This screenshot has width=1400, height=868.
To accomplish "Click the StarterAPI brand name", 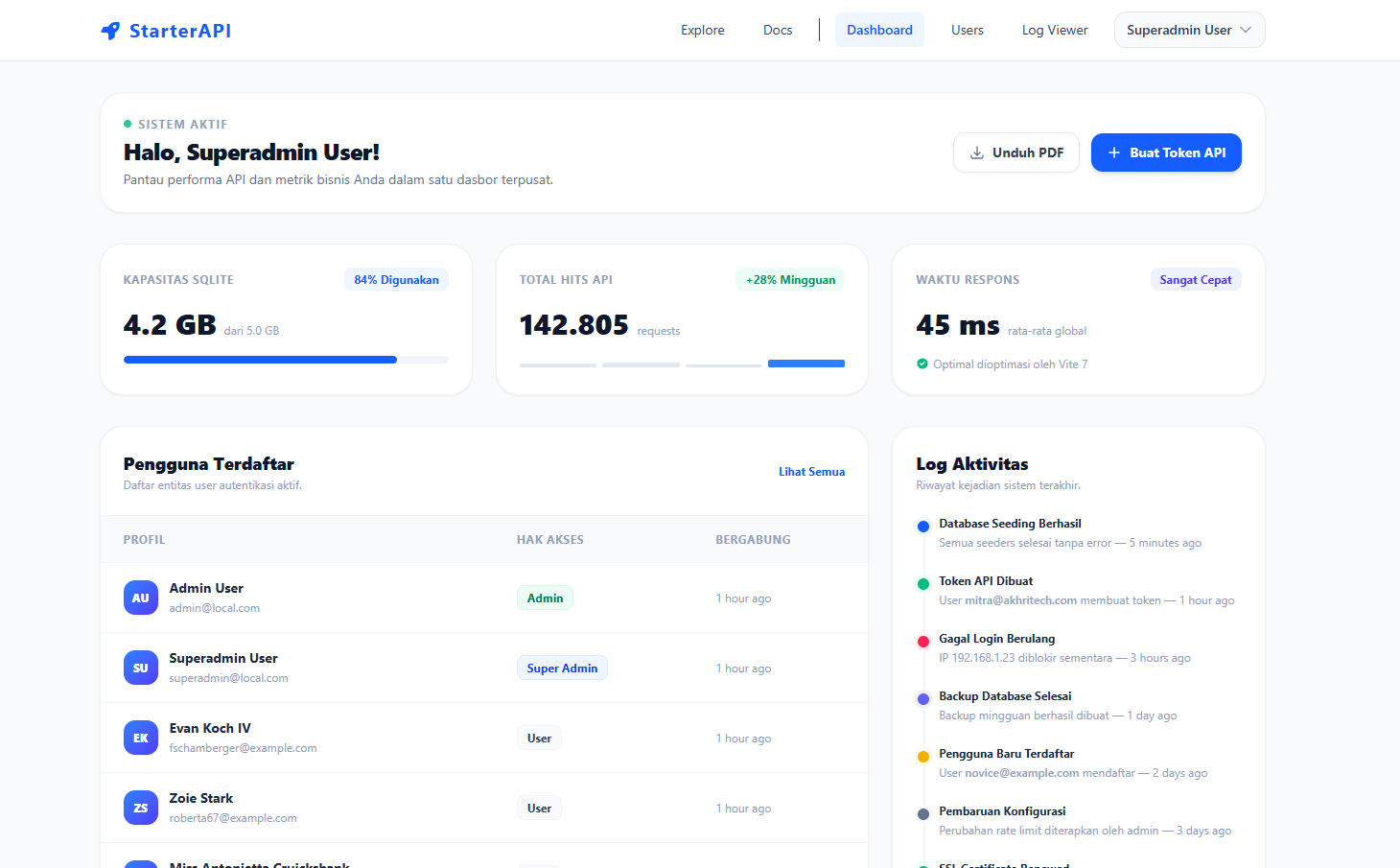I will point(180,31).
